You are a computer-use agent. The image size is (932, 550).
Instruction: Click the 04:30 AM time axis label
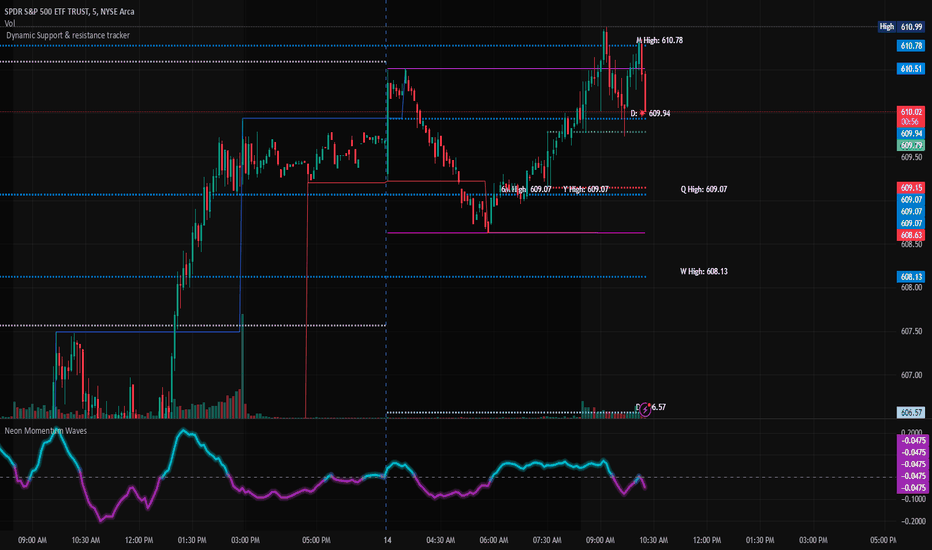point(440,540)
